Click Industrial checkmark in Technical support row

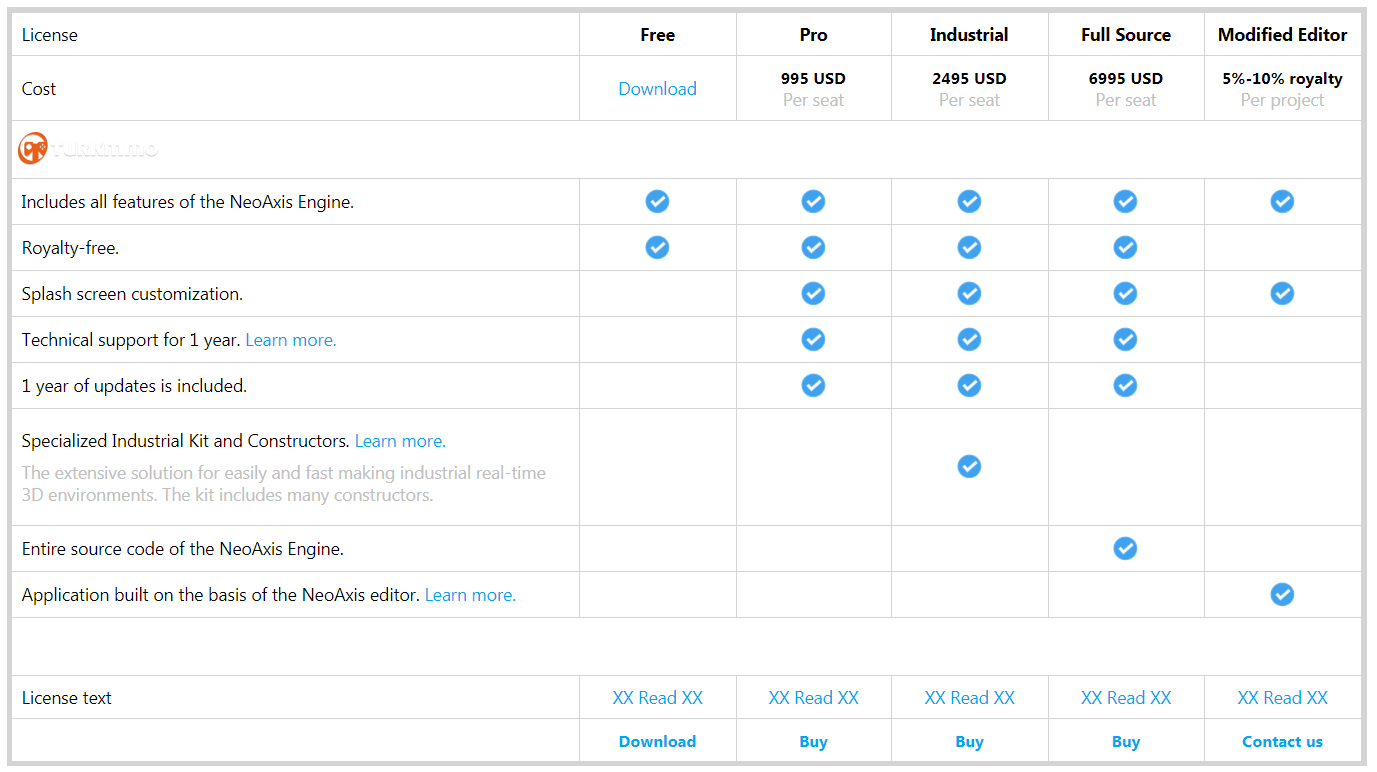tap(969, 339)
